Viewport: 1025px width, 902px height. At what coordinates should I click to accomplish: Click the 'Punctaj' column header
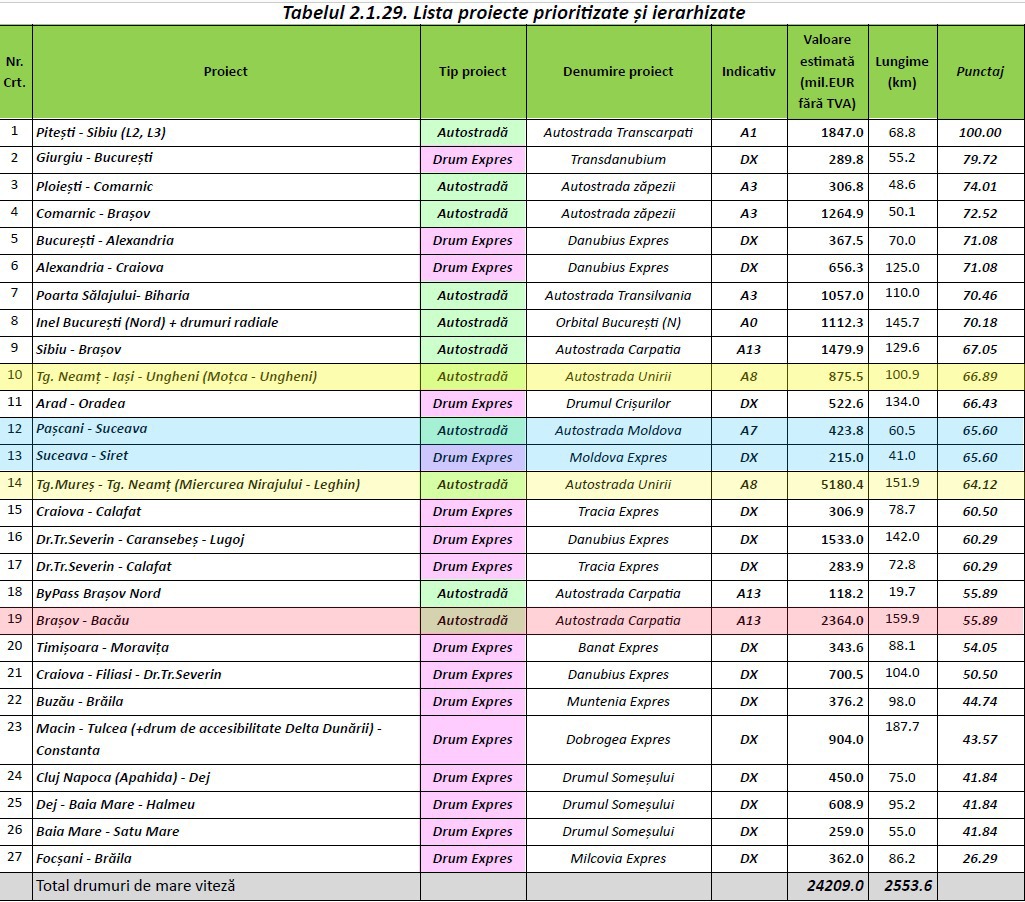979,72
